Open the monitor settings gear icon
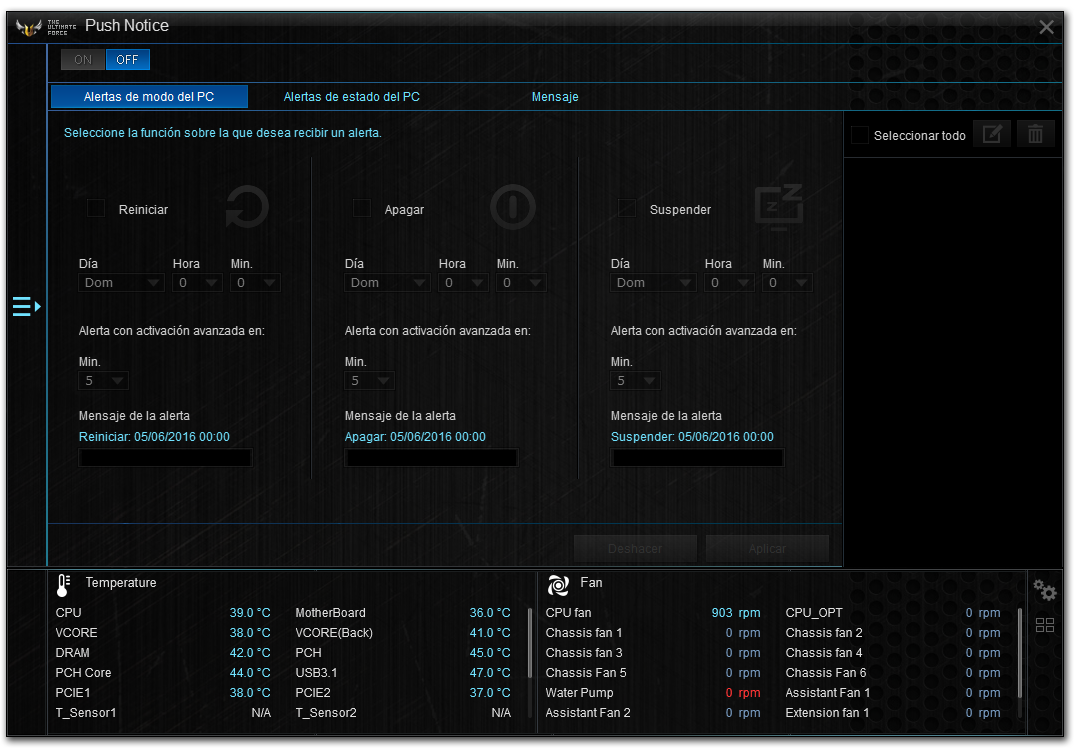The width and height of the screenshot is (1080, 749). (1044, 590)
